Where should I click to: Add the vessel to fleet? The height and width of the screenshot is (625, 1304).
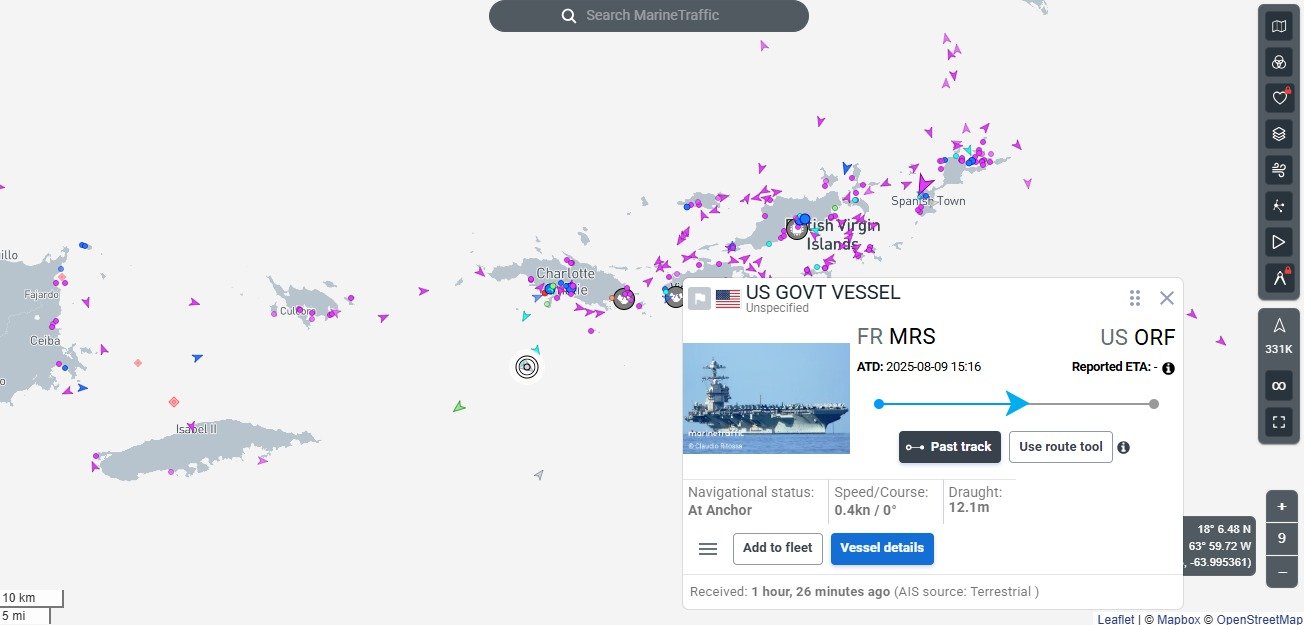click(777, 548)
